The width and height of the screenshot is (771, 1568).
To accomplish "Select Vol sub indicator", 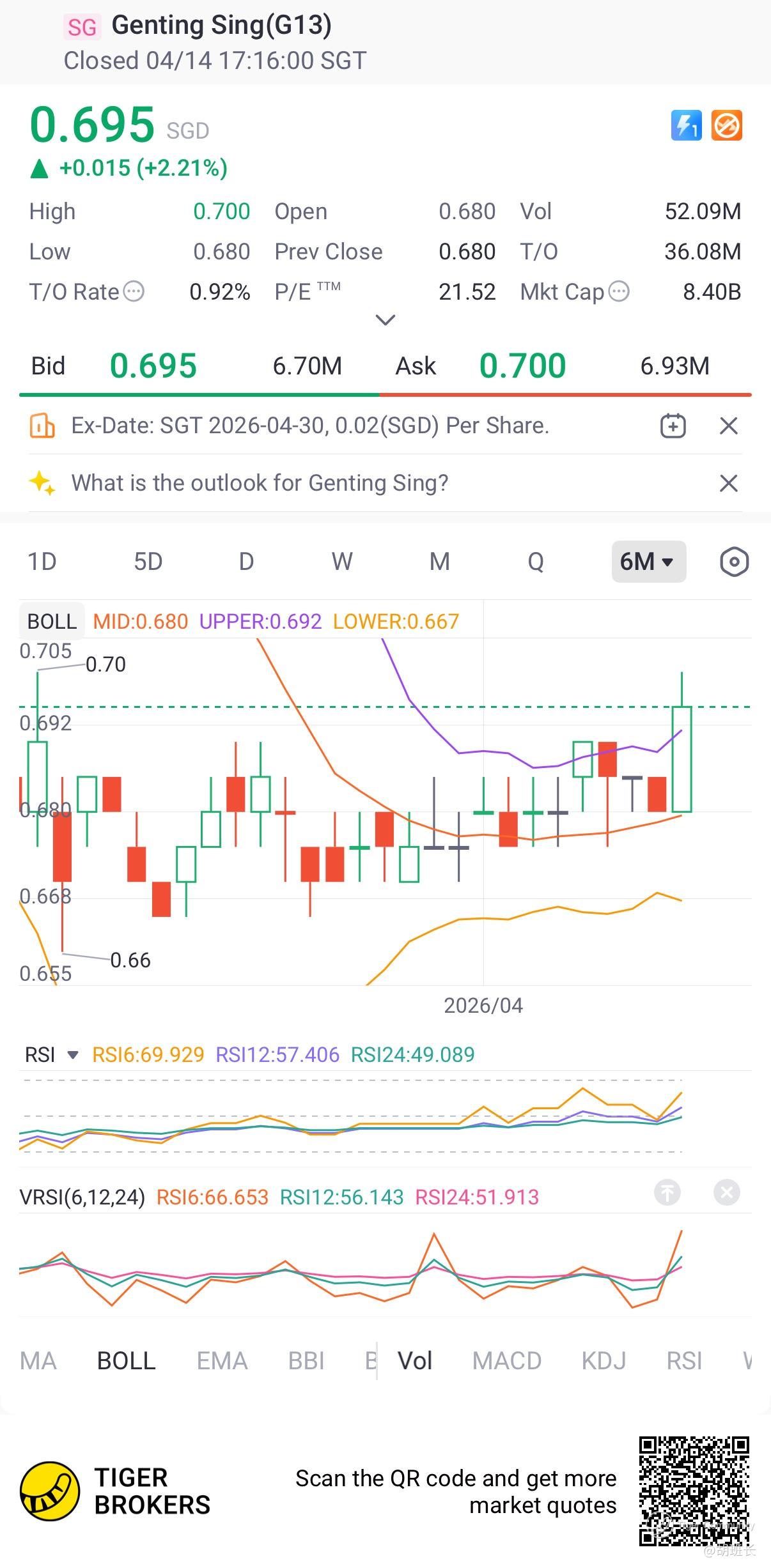I will 415,1361.
